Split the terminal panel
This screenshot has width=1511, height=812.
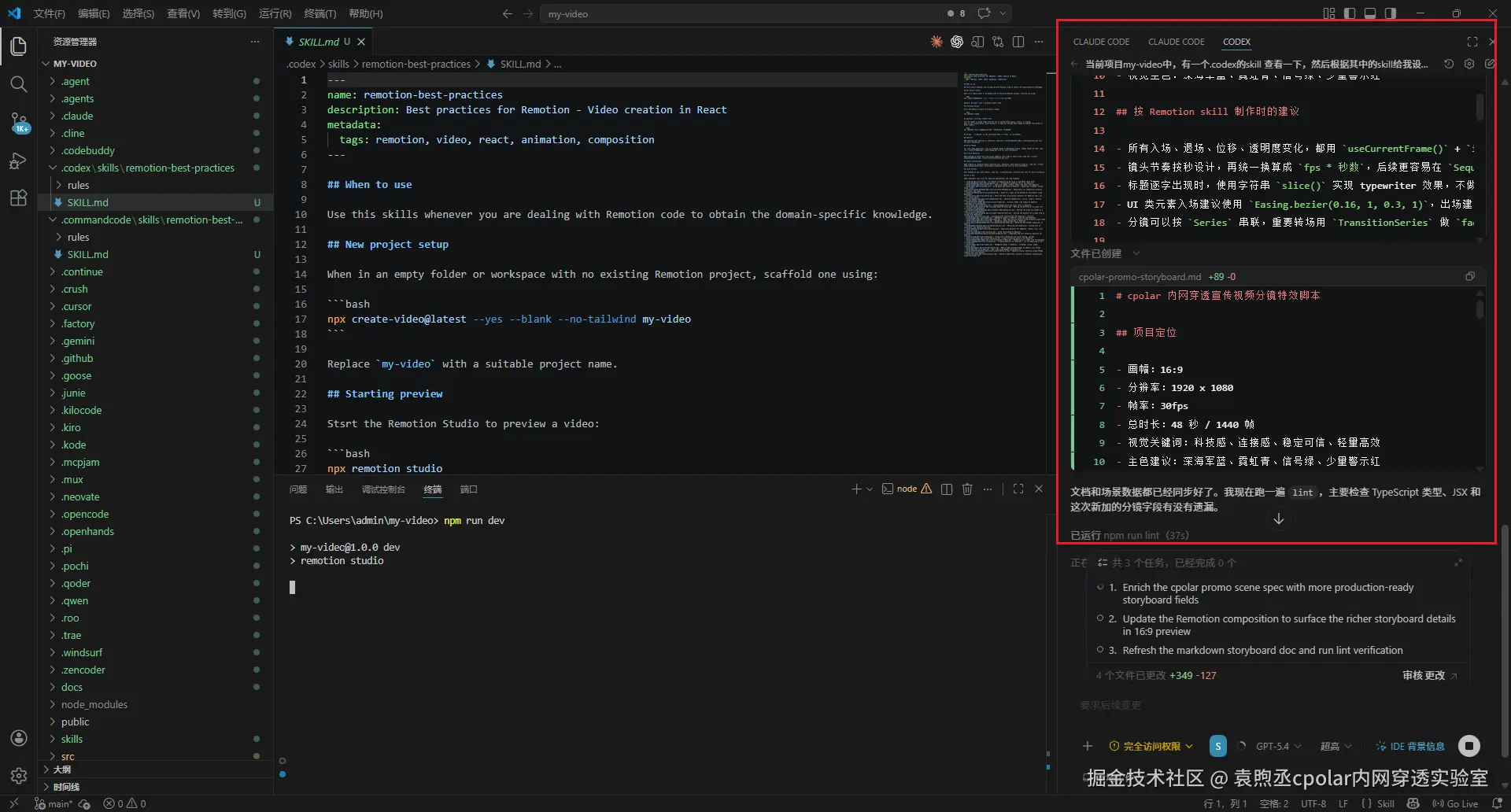[947, 489]
